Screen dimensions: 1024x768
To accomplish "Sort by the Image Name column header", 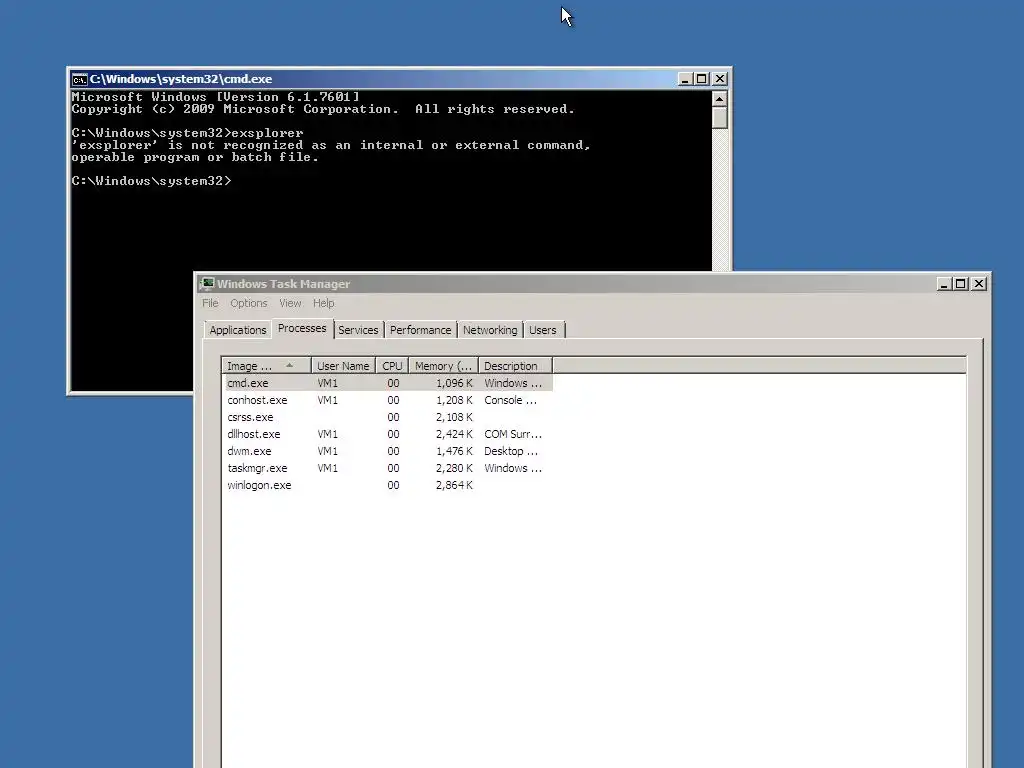I will point(266,366).
